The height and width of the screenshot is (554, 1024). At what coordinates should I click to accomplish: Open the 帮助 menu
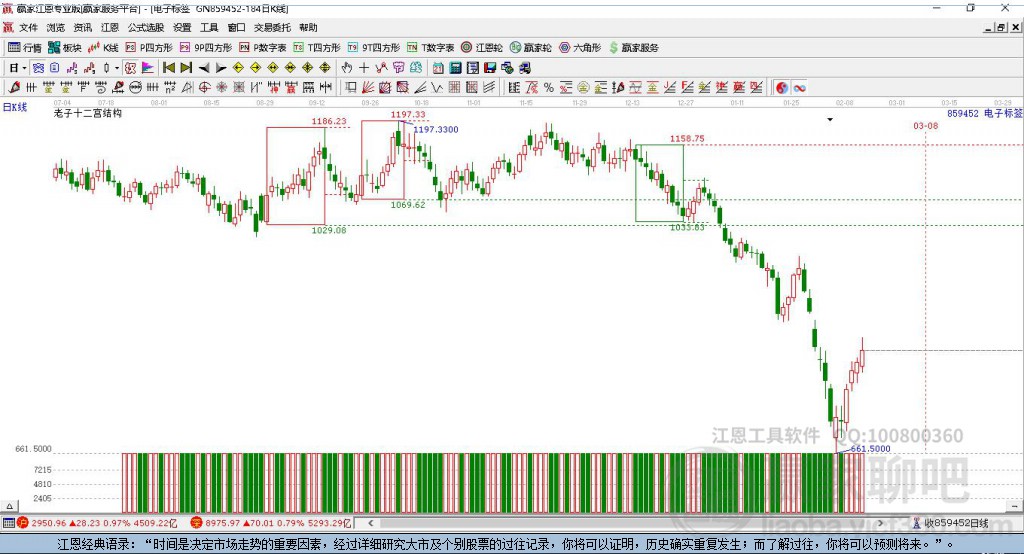[308, 27]
